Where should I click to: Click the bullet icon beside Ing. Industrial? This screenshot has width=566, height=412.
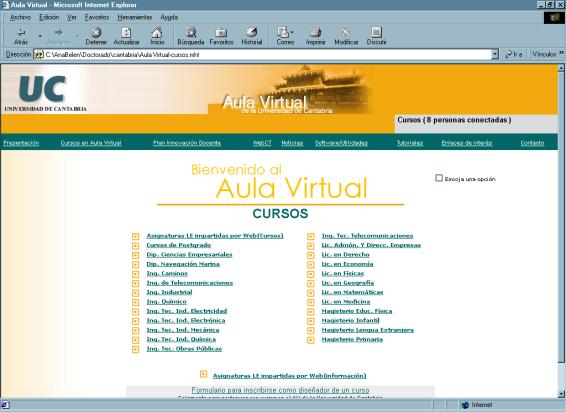(x=135, y=292)
